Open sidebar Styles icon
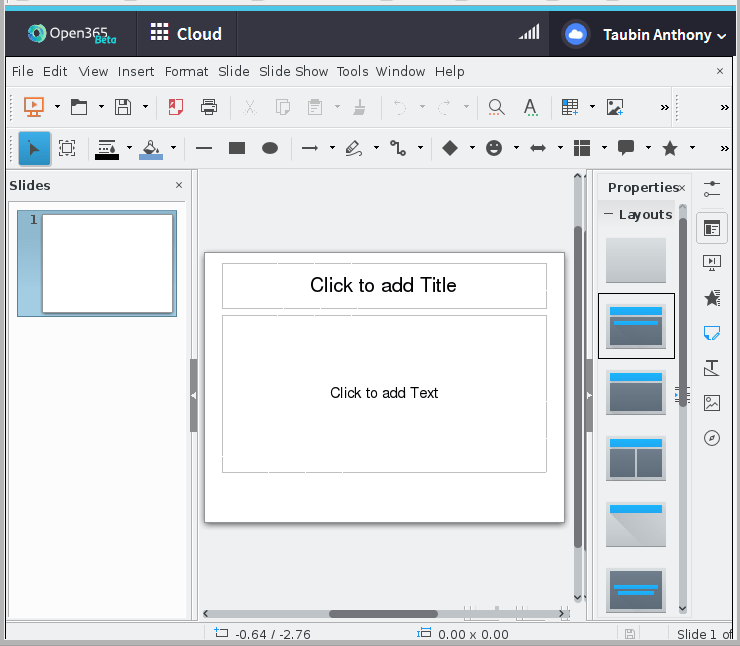This screenshot has width=740, height=646. pos(712,368)
